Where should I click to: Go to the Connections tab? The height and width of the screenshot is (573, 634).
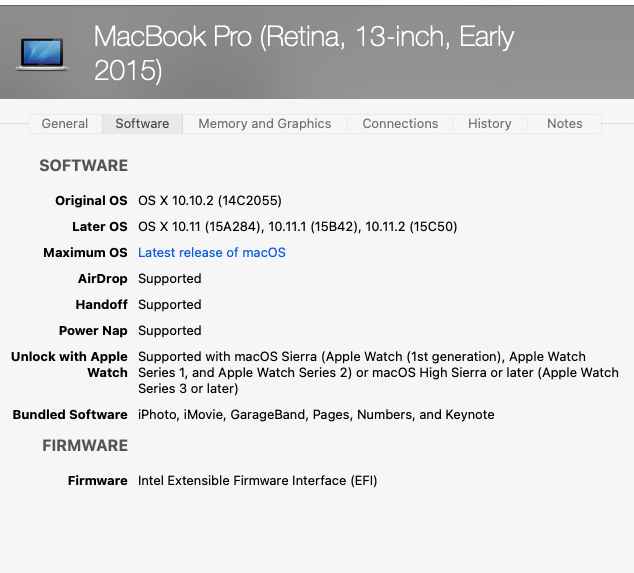point(400,124)
